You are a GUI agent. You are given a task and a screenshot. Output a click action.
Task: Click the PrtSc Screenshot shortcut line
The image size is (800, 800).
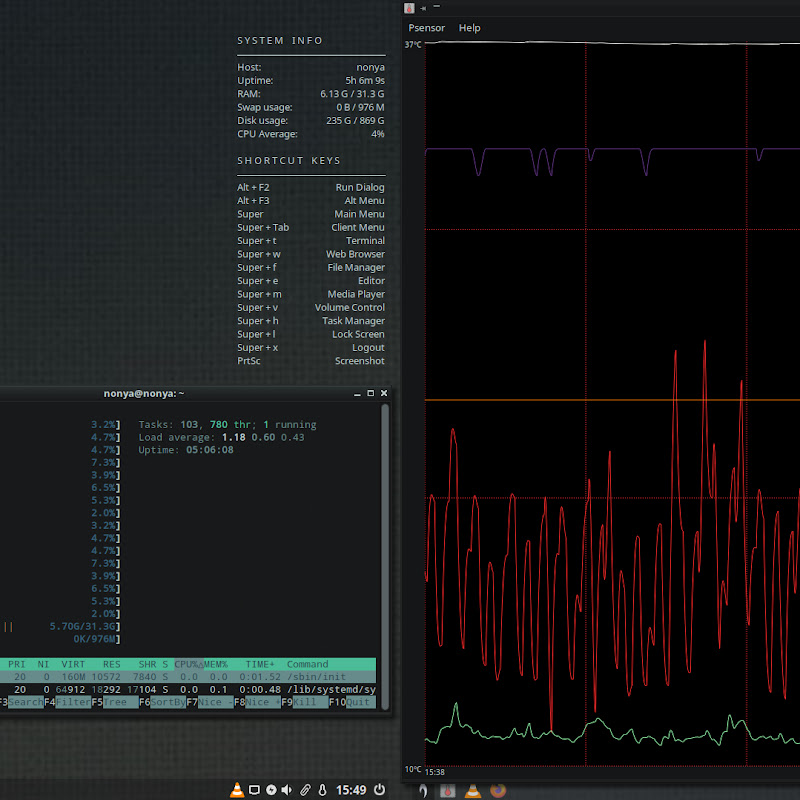[x=311, y=361]
